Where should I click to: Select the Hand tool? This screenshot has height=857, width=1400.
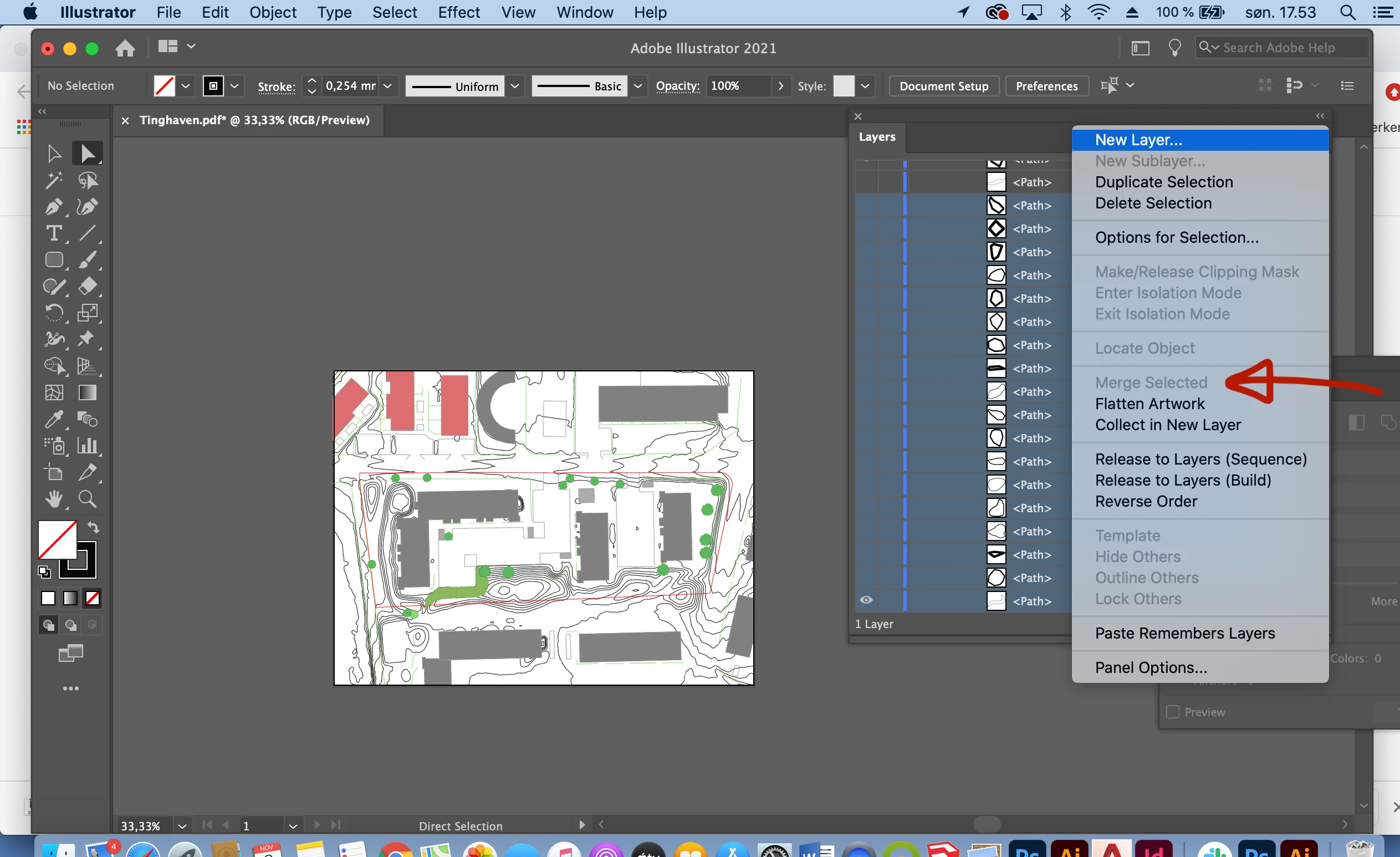pos(54,499)
